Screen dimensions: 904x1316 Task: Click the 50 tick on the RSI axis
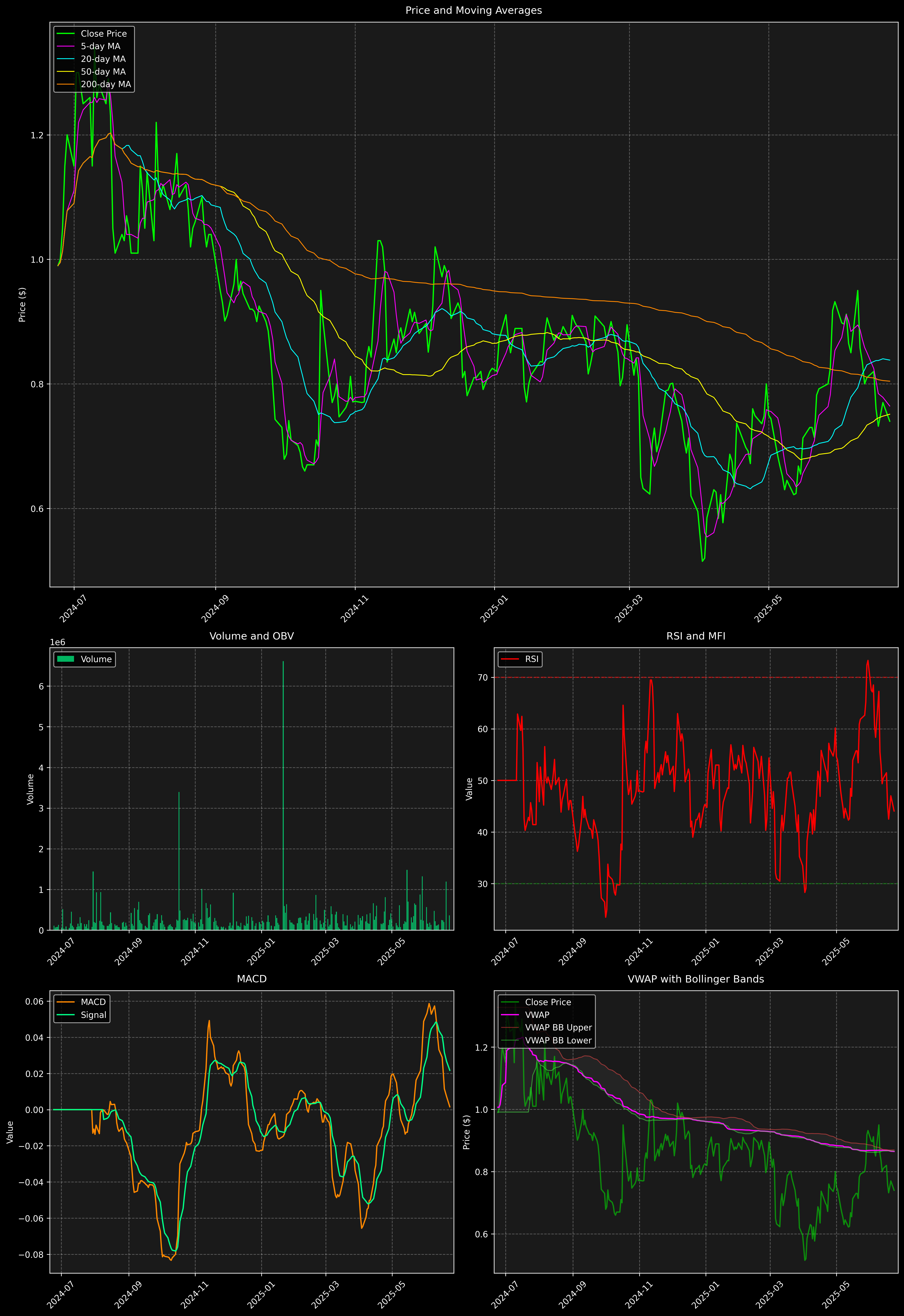483,781
